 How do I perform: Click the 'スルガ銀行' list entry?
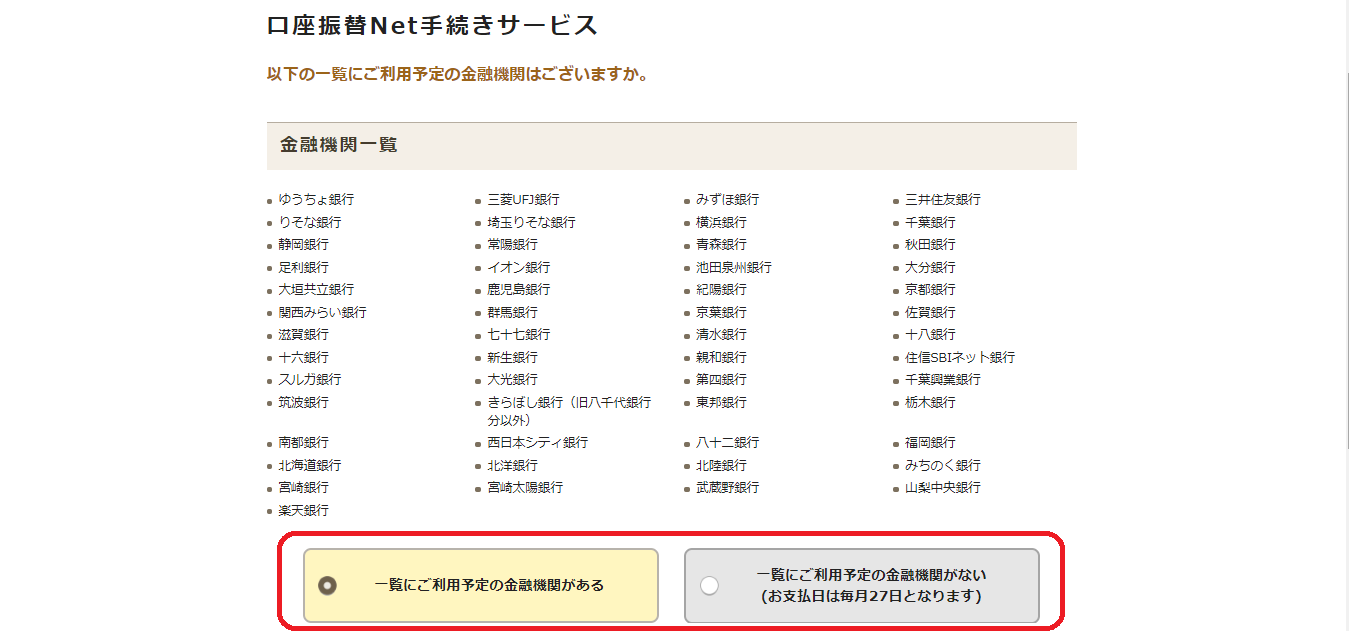pos(310,380)
